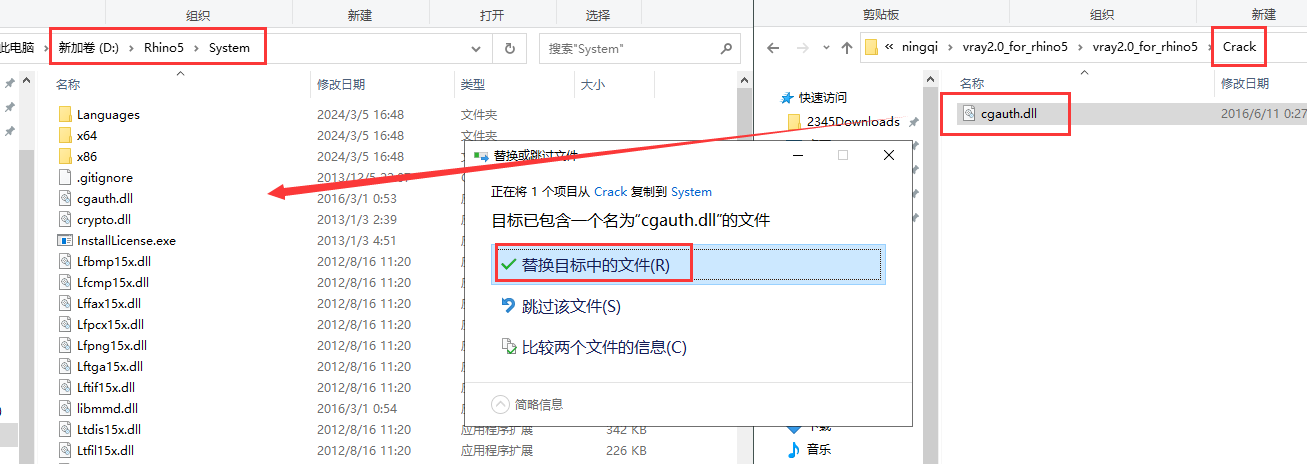Click the Crack breadcrumb segment
This screenshot has height=464, width=1307.
1239,47
